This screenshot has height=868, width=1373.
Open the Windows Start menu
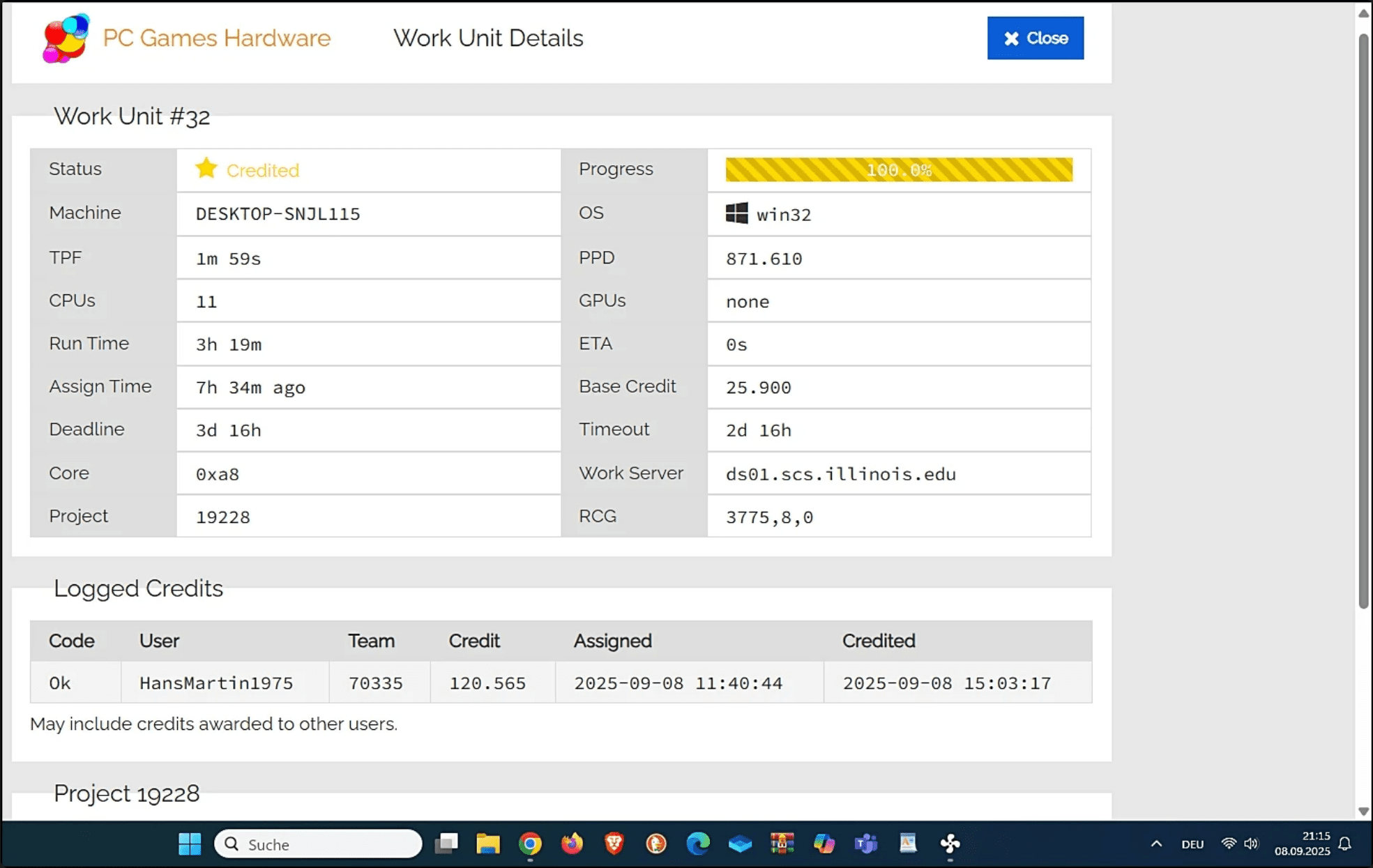(x=190, y=844)
